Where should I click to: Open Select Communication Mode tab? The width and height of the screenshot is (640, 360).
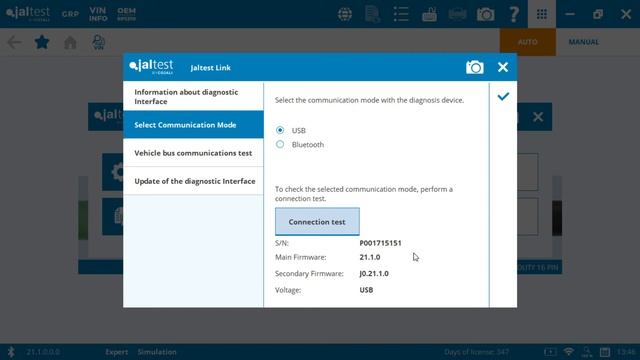193,125
